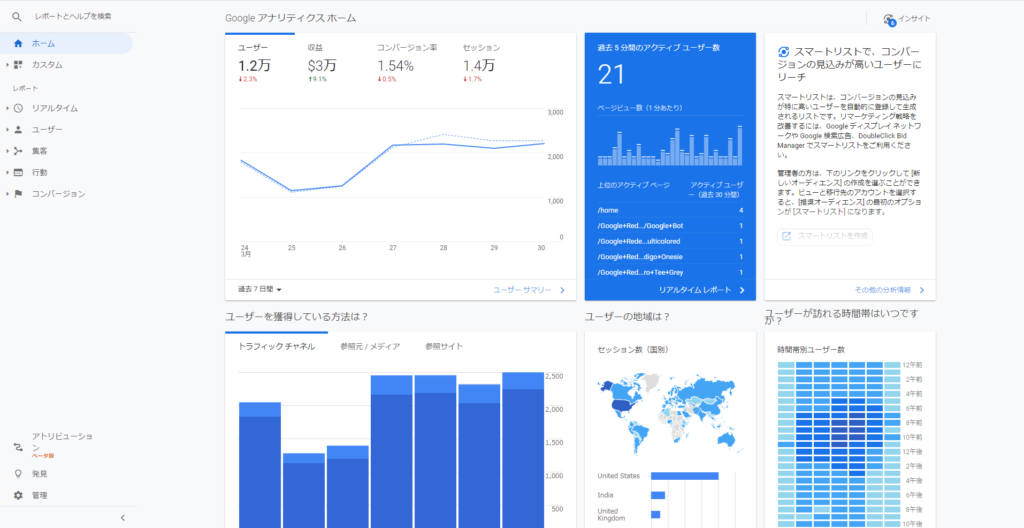Click the ユーザー person icon
Viewport: 1024px width, 528px height.
(18, 129)
